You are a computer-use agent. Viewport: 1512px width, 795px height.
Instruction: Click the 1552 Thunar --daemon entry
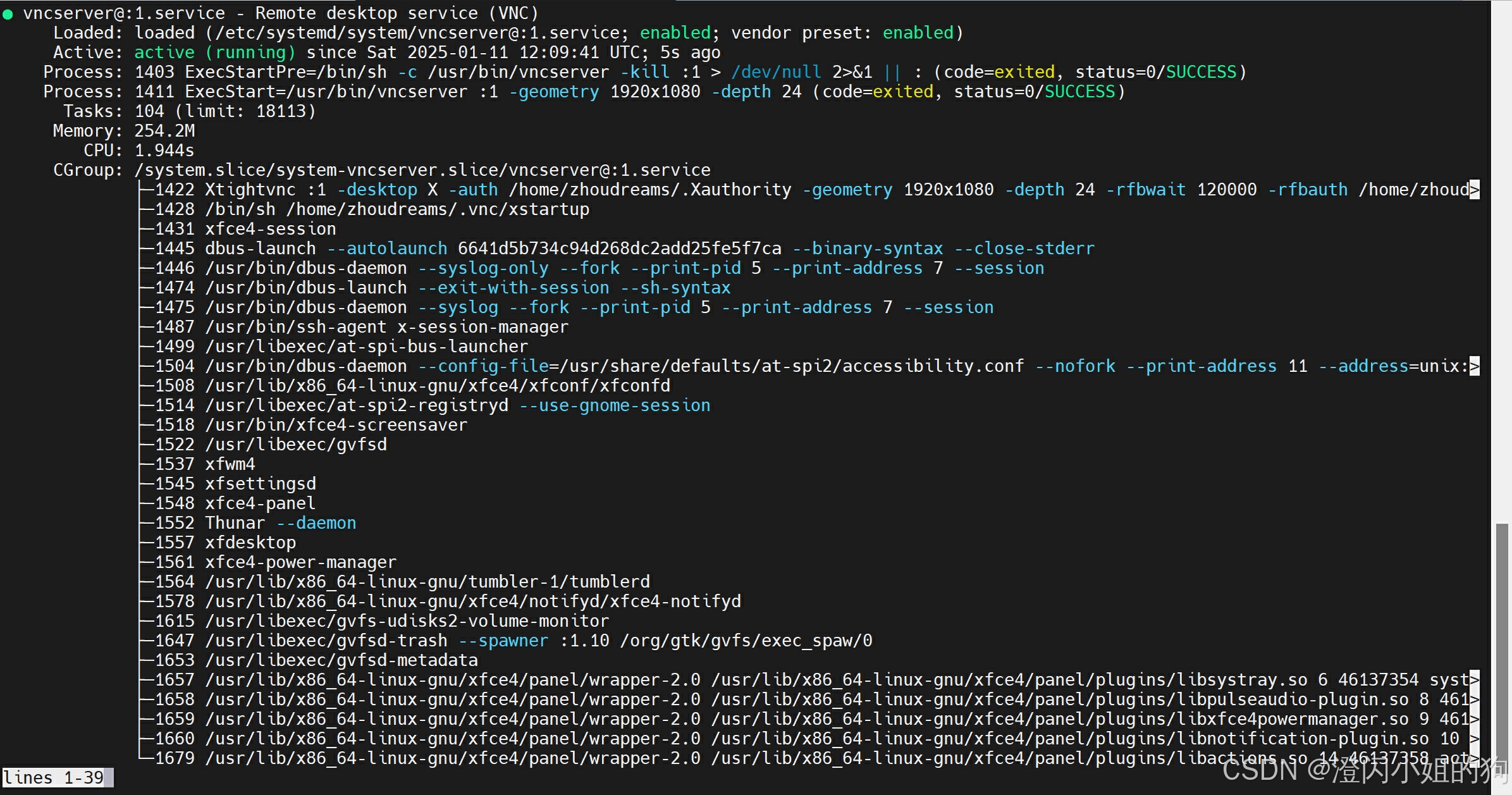(x=255, y=523)
